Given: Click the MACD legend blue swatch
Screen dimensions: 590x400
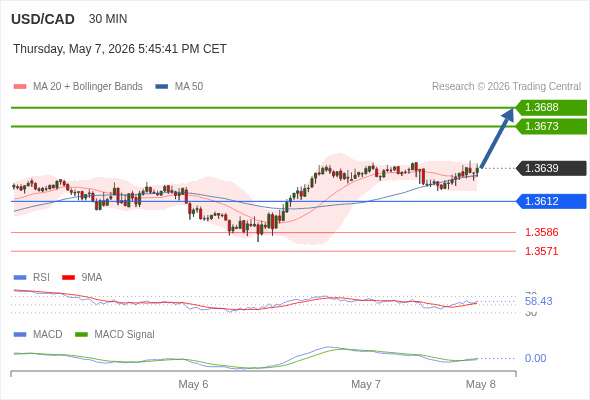Looking at the screenshot, I should tap(20, 335).
